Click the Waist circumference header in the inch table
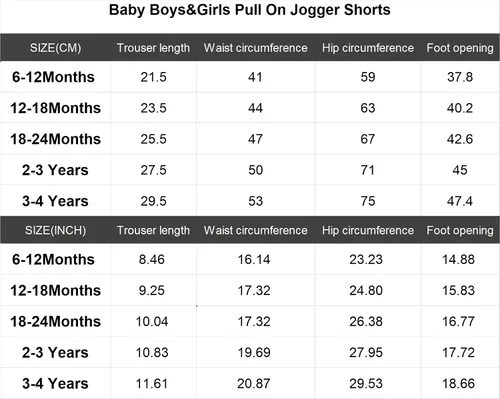This screenshot has height=399, width=500. click(256, 230)
